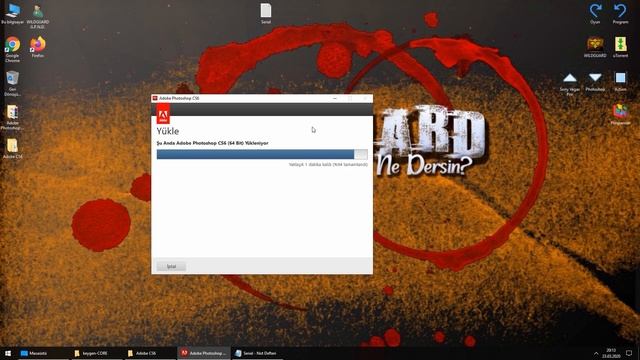Open the Windows Start button
640x360 pixels.
(x=8, y=353)
